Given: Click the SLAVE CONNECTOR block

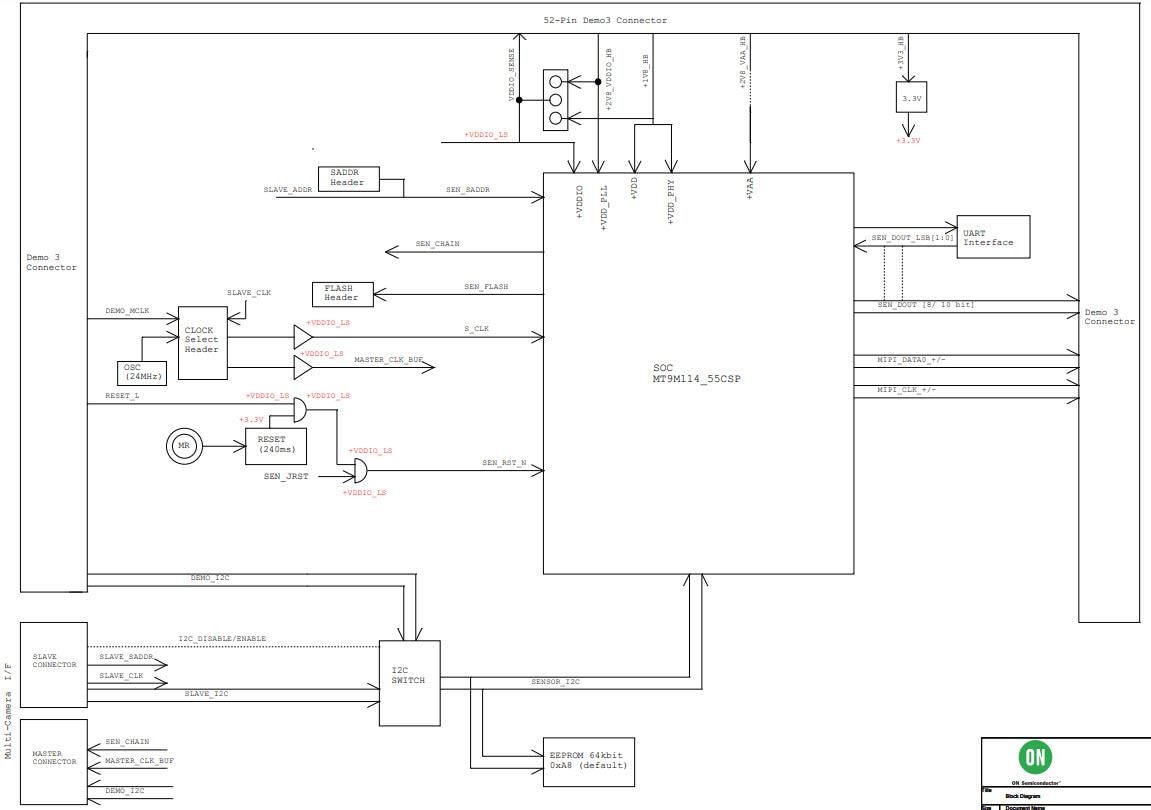Looking at the screenshot, I should 52,661.
